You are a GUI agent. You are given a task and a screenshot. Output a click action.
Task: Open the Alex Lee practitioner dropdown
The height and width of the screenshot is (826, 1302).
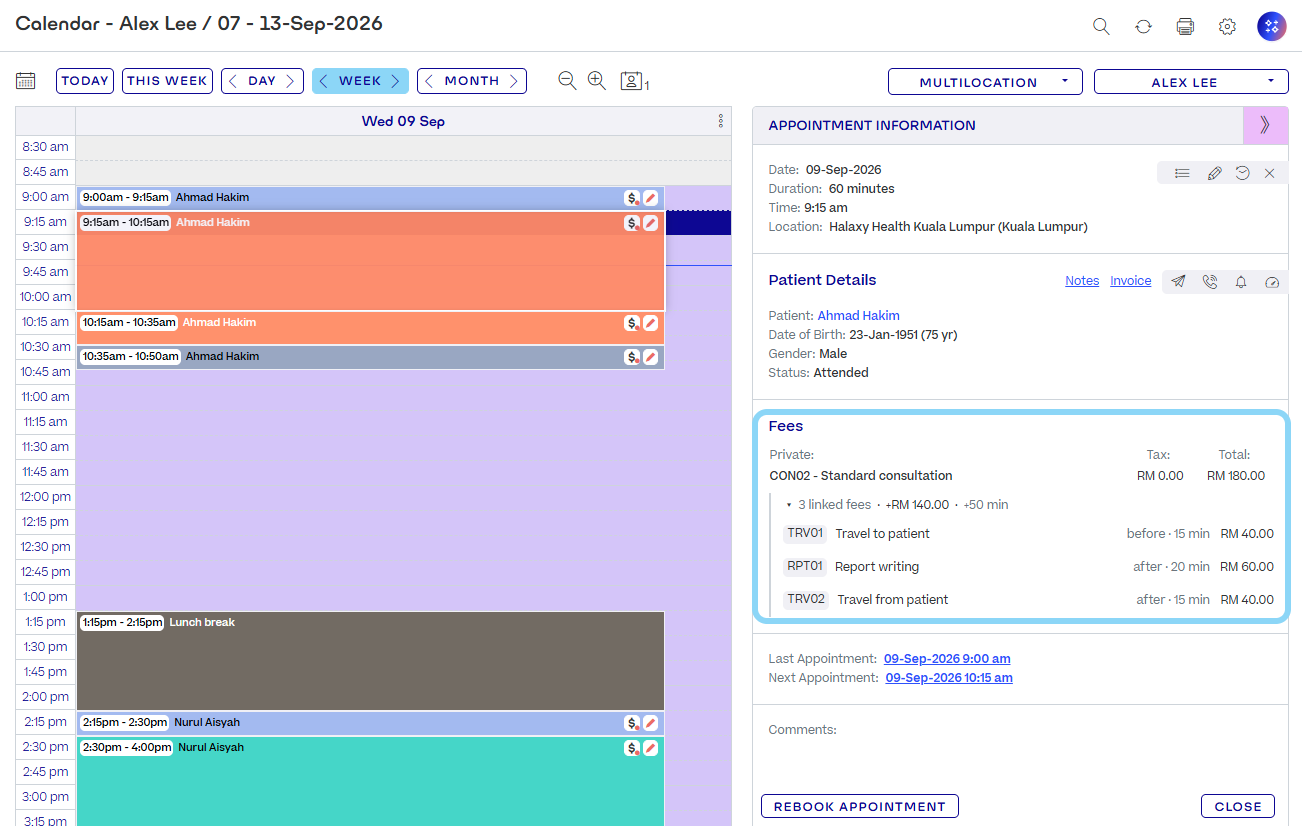pyautogui.click(x=1191, y=82)
